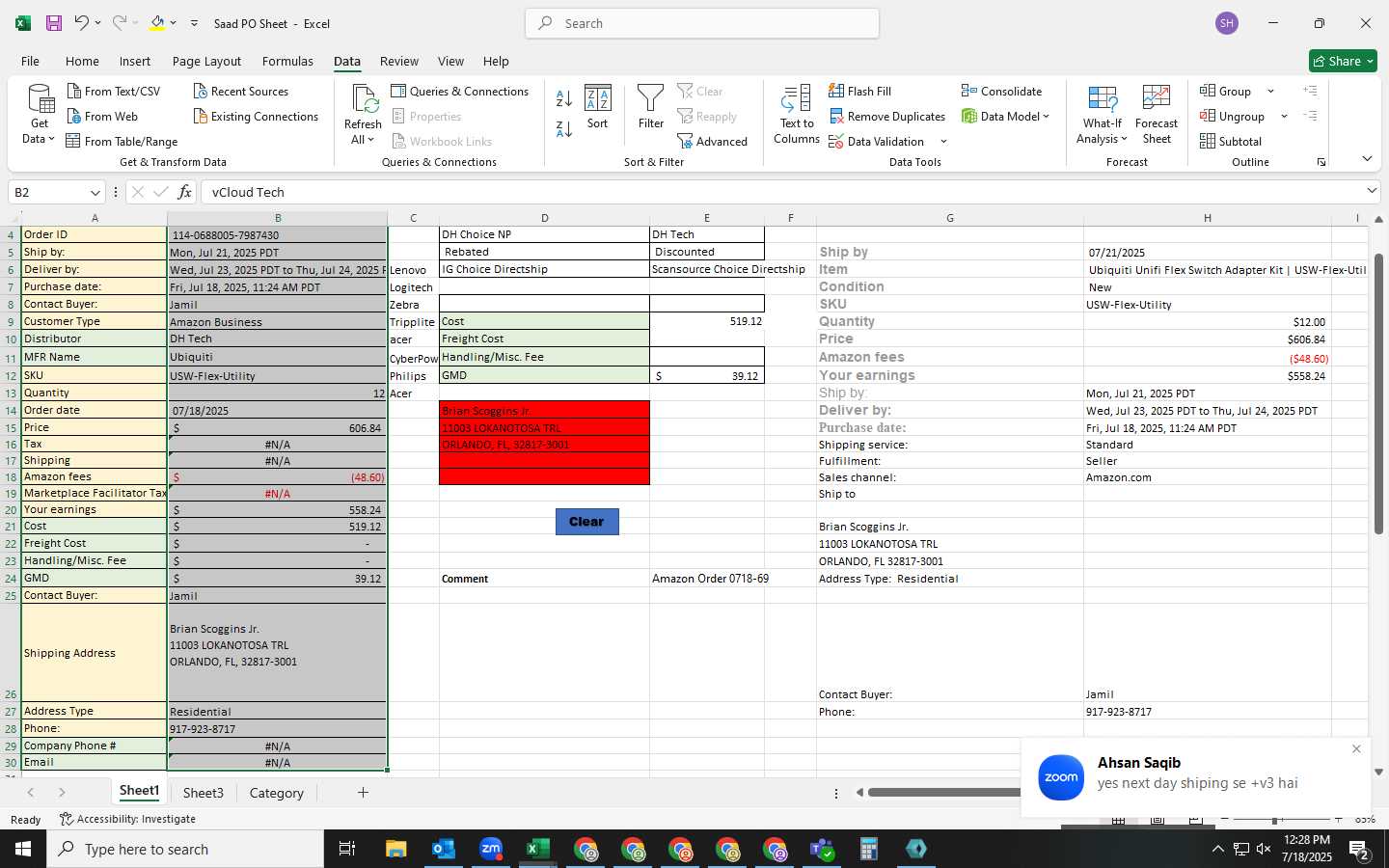Open the Name Box dropdown

point(95,192)
